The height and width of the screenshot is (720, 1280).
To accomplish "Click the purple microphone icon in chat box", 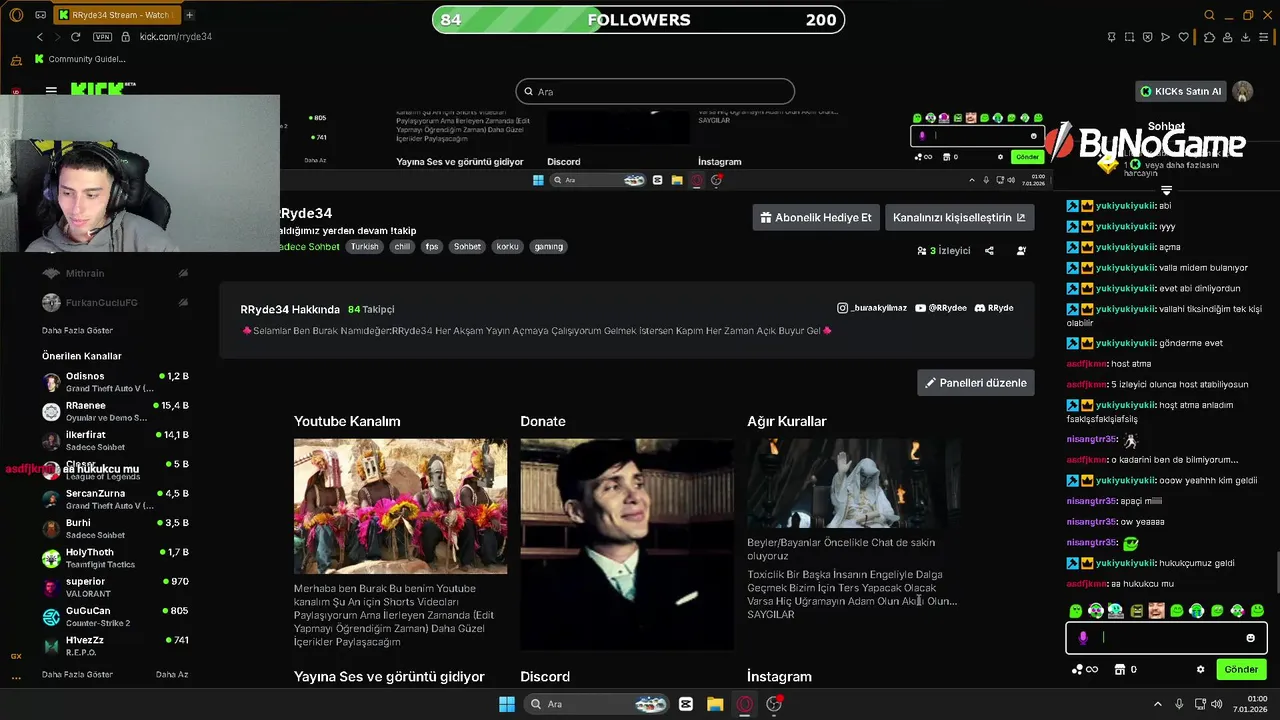I will [x=1083, y=638].
